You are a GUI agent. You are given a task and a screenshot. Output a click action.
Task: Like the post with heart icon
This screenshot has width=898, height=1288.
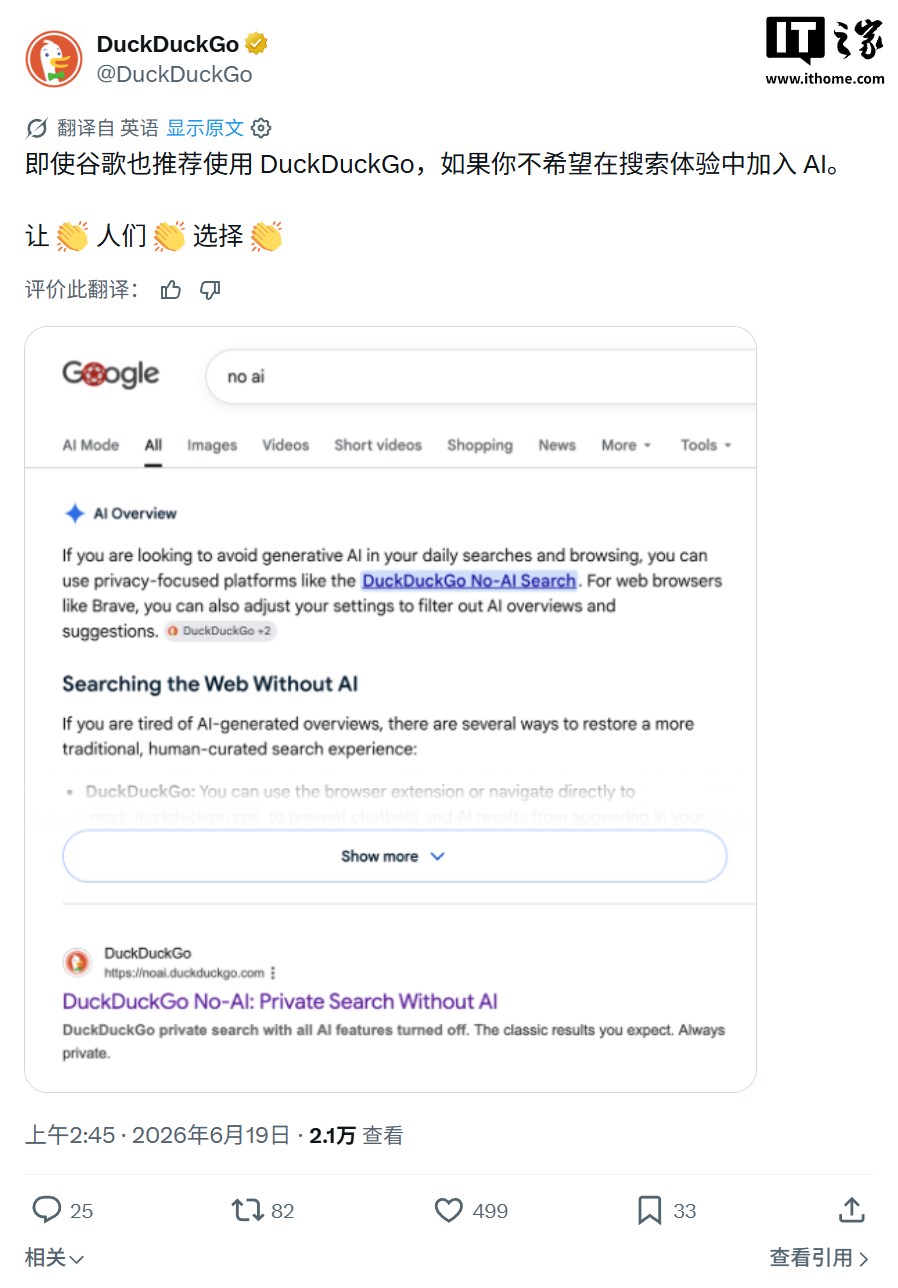click(449, 1210)
